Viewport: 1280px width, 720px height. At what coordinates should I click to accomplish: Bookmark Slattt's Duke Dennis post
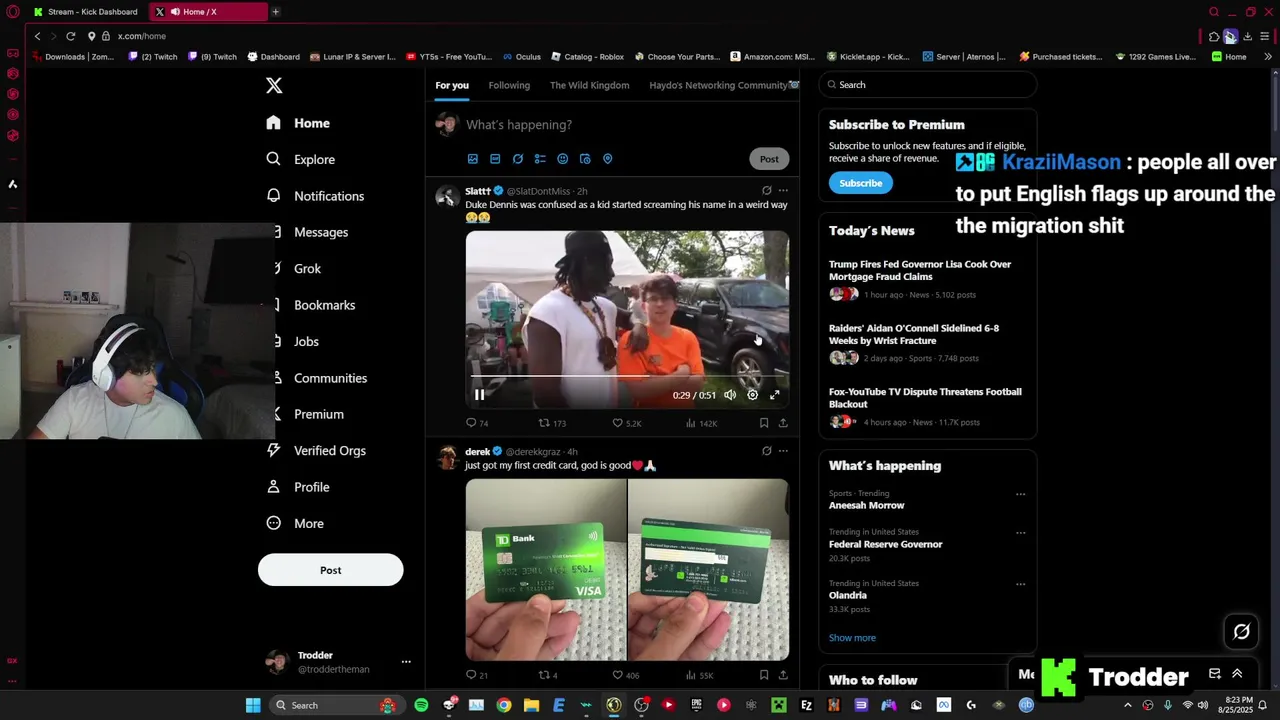click(764, 423)
